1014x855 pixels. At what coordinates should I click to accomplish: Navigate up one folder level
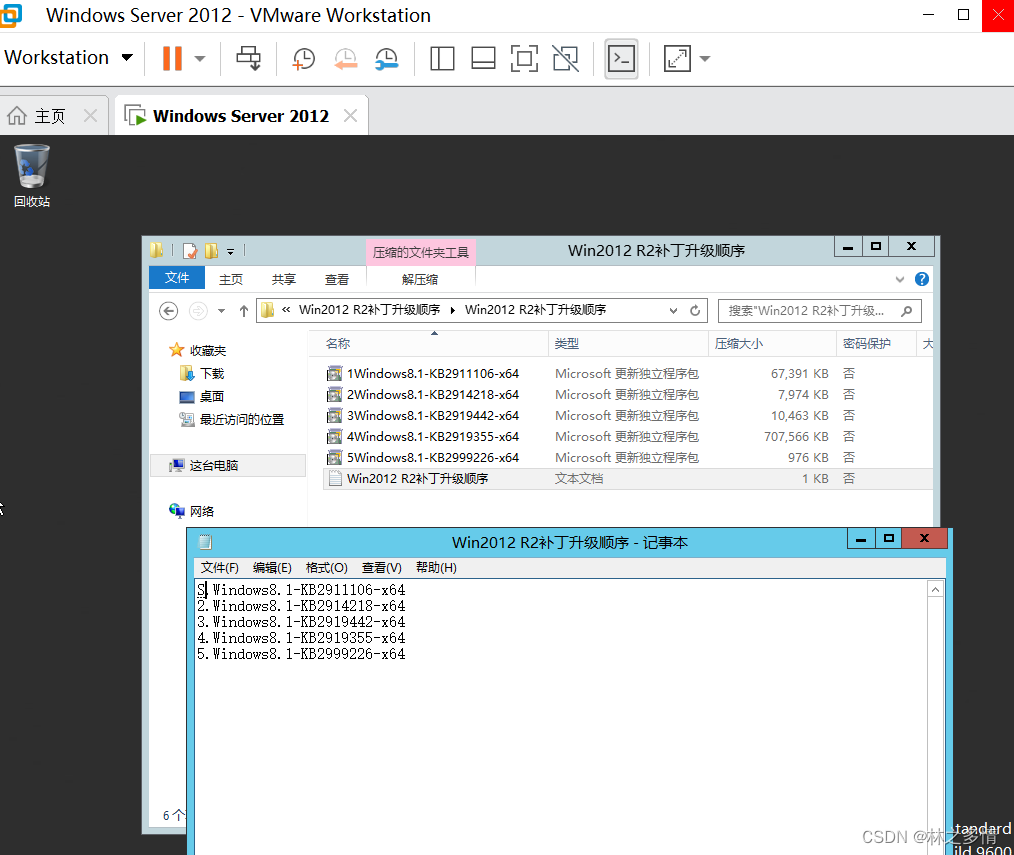click(244, 311)
